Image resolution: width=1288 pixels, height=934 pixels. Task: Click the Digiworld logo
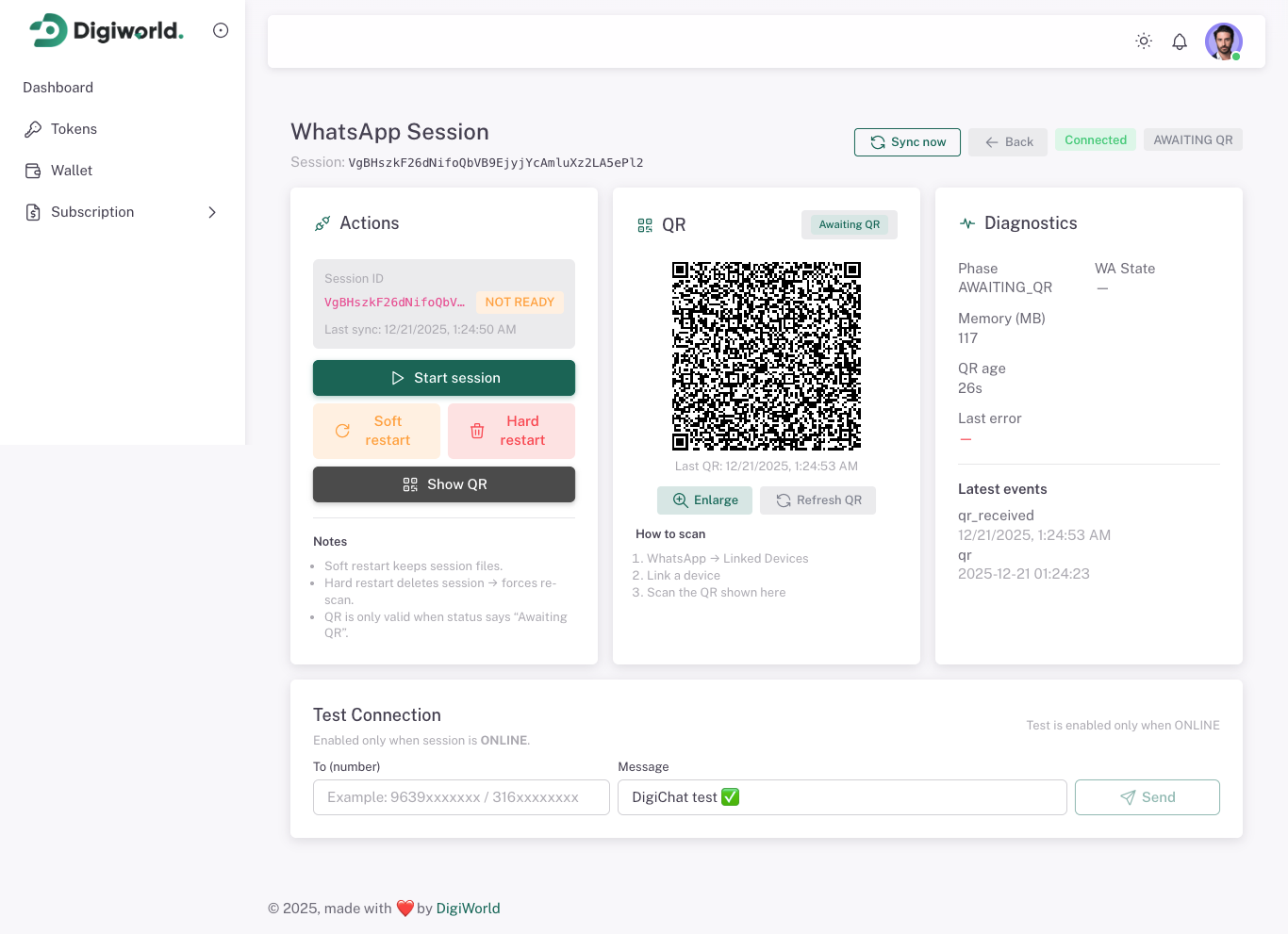pos(106,31)
